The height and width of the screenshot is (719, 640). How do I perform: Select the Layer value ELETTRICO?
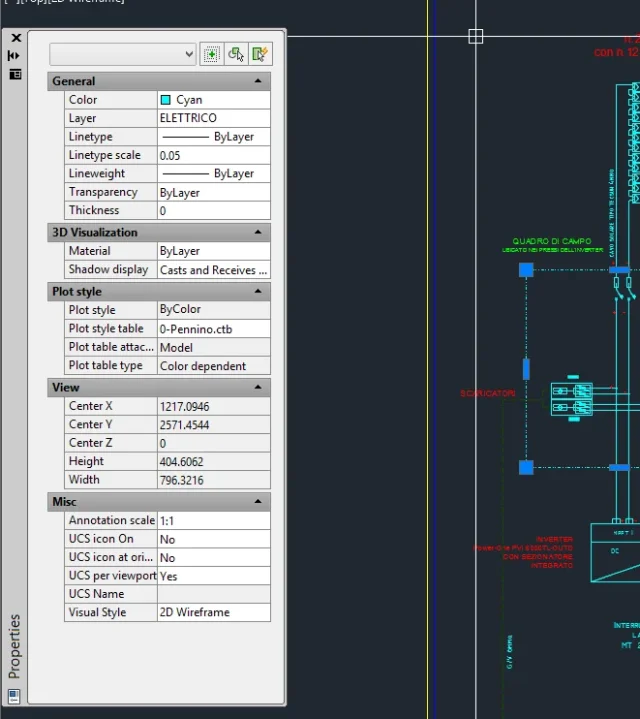coord(214,118)
